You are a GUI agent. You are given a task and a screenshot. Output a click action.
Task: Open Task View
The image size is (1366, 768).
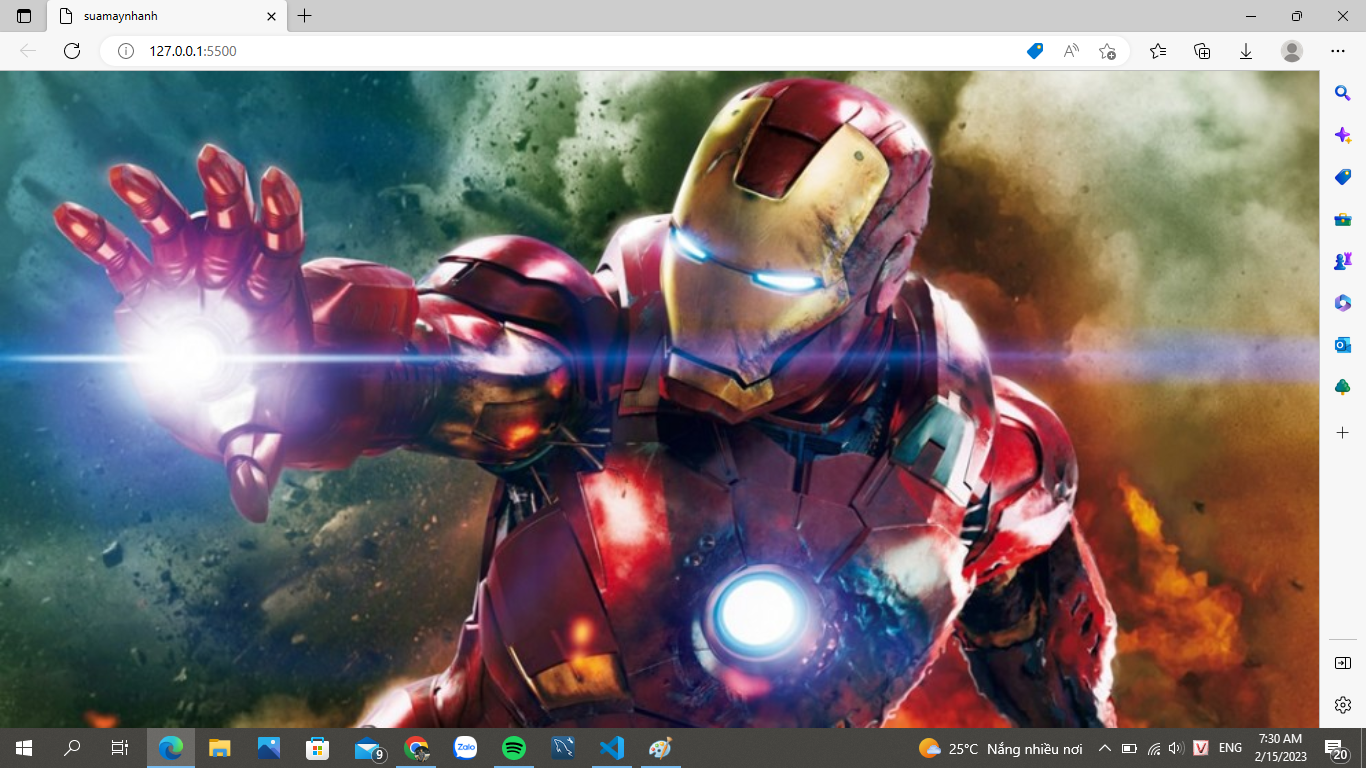point(120,748)
